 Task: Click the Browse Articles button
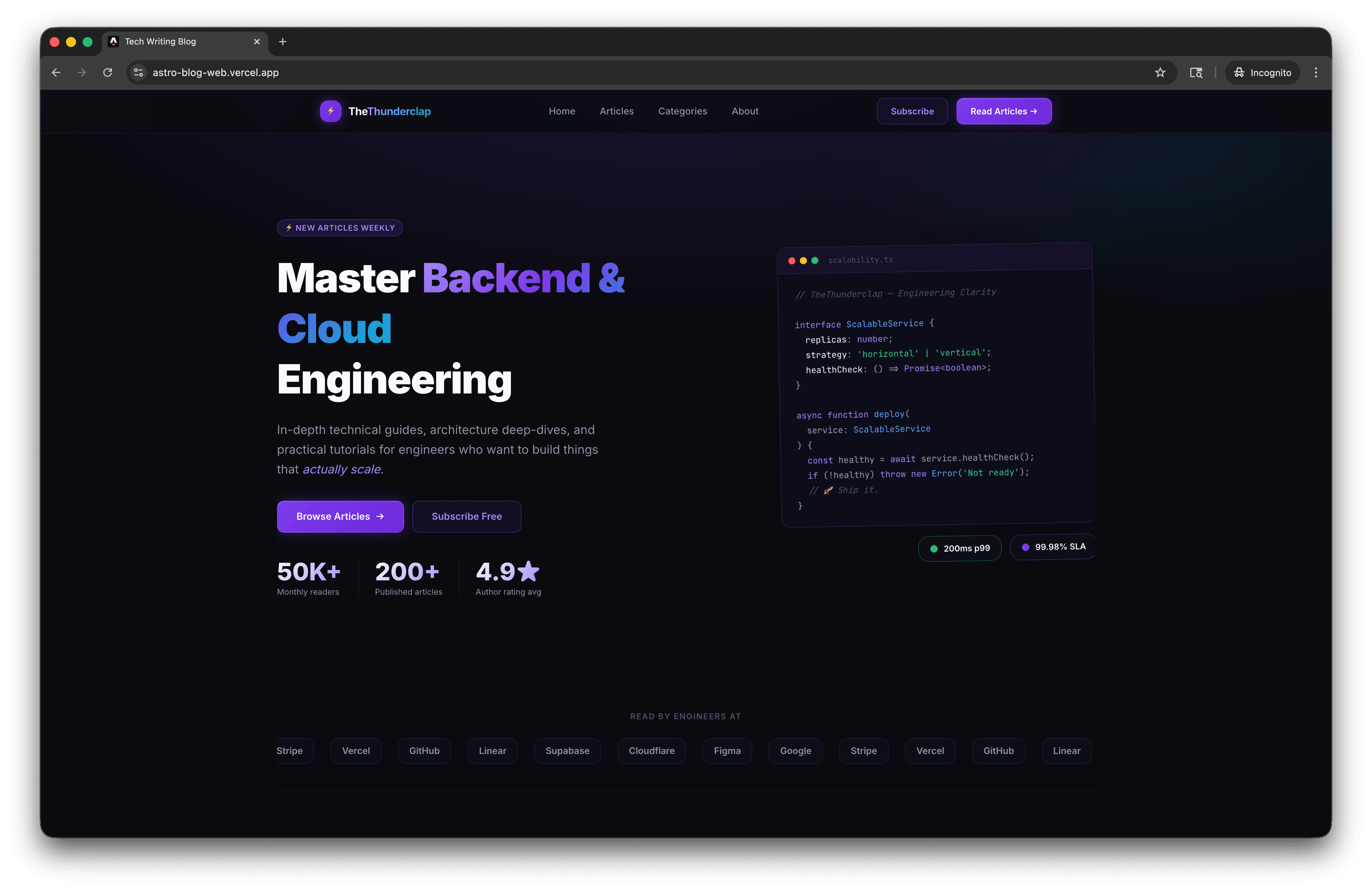pyautogui.click(x=340, y=517)
